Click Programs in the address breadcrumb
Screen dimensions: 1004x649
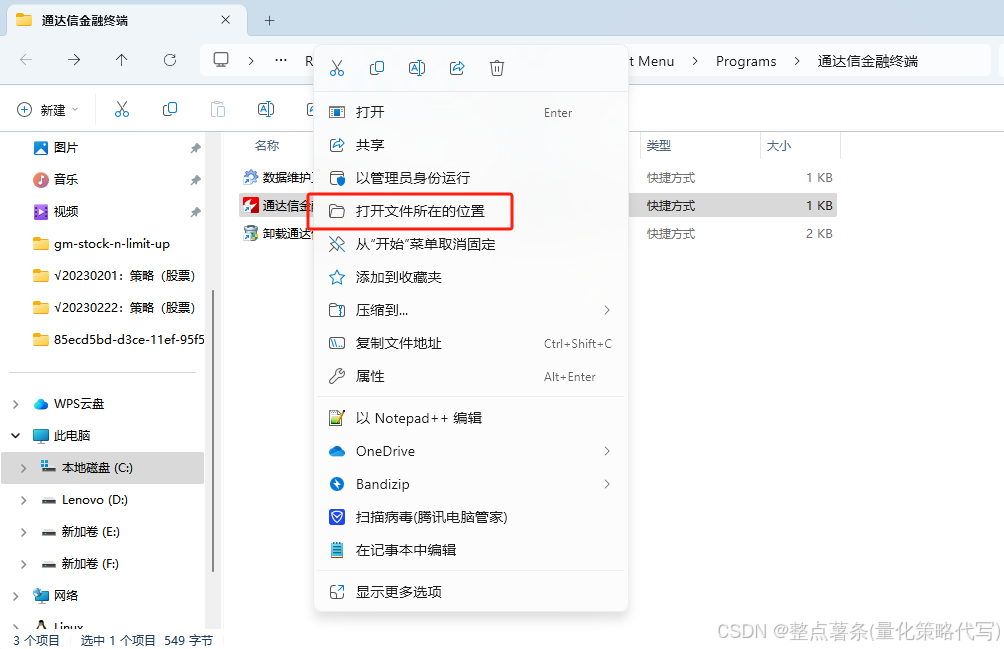[746, 61]
